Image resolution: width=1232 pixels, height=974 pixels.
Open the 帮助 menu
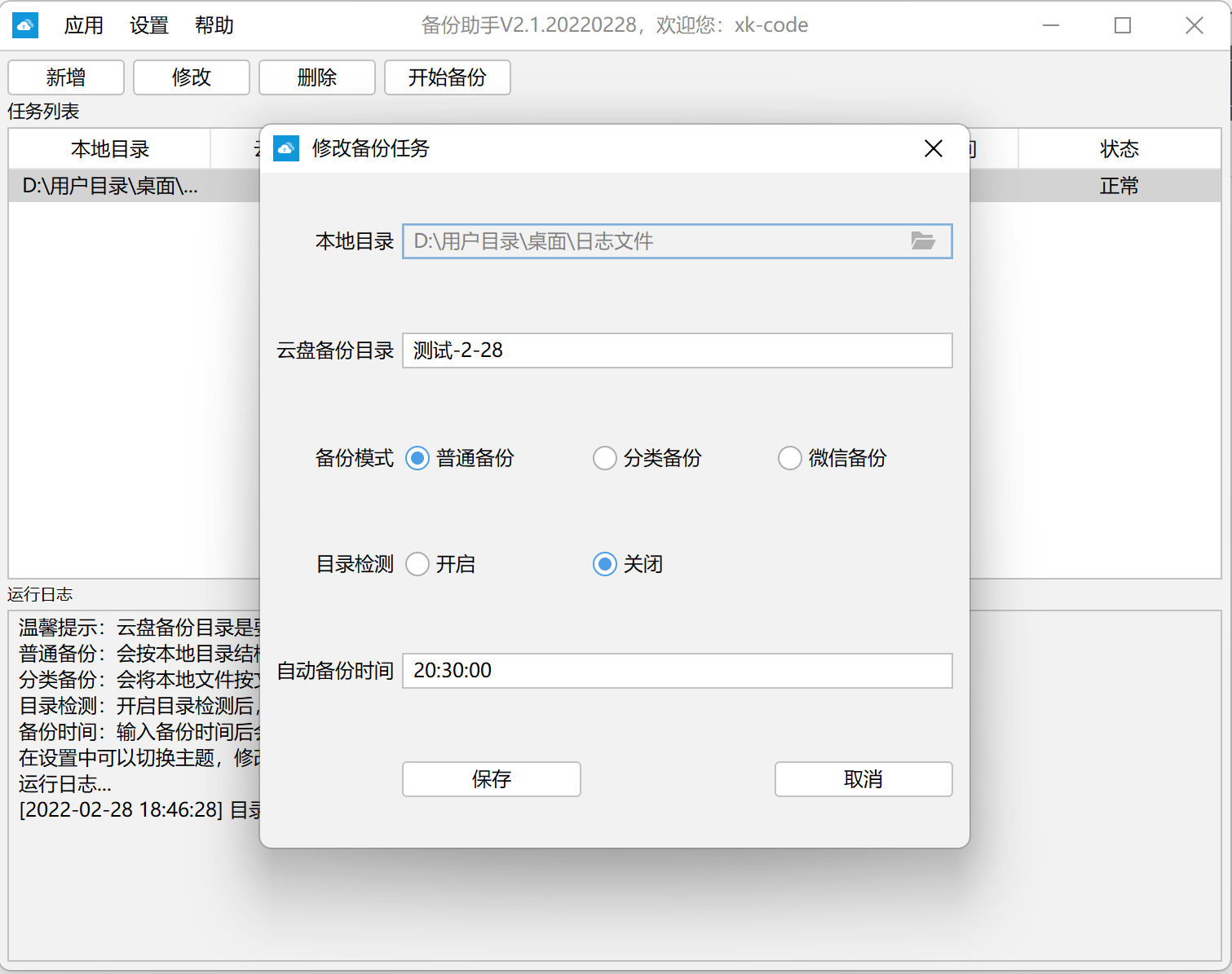[214, 25]
